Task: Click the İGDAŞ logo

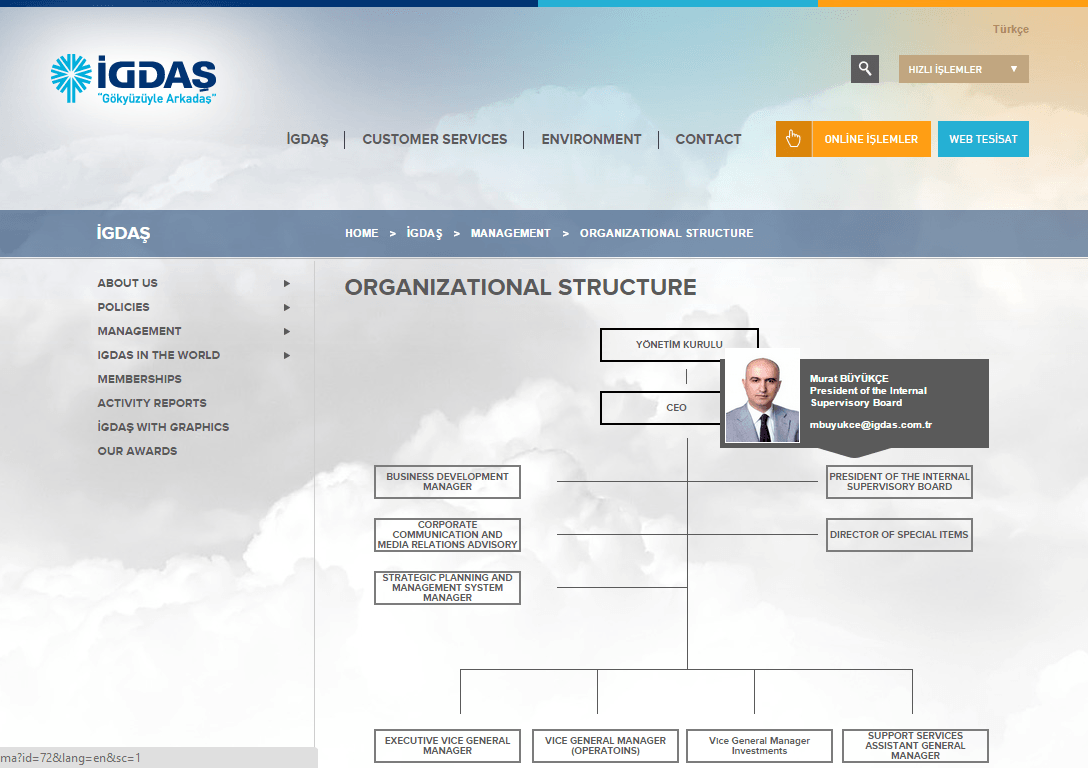Action: coord(133,79)
